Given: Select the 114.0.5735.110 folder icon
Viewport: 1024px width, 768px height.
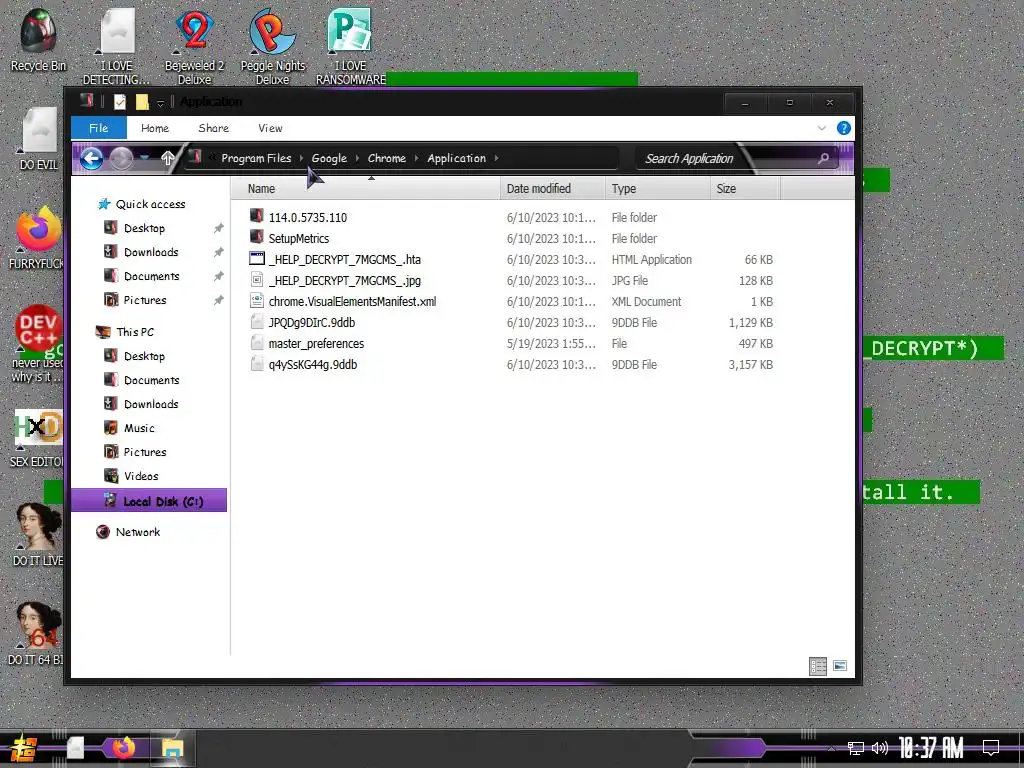Looking at the screenshot, I should coord(257,216).
